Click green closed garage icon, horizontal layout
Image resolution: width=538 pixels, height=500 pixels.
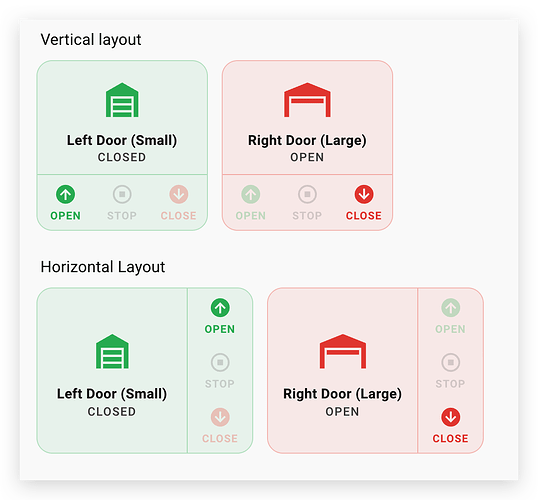[x=112, y=351]
